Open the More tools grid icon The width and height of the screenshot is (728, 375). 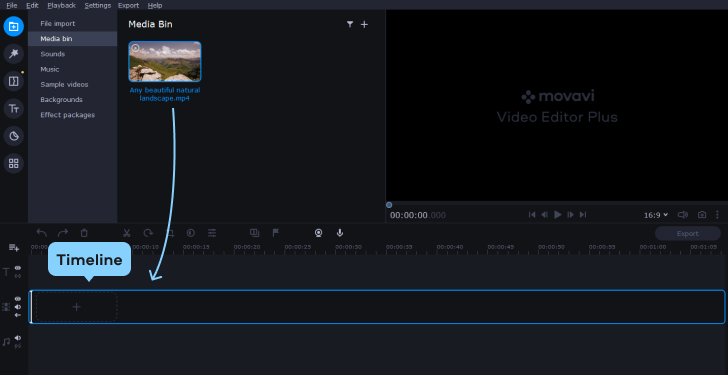pyautogui.click(x=13, y=163)
